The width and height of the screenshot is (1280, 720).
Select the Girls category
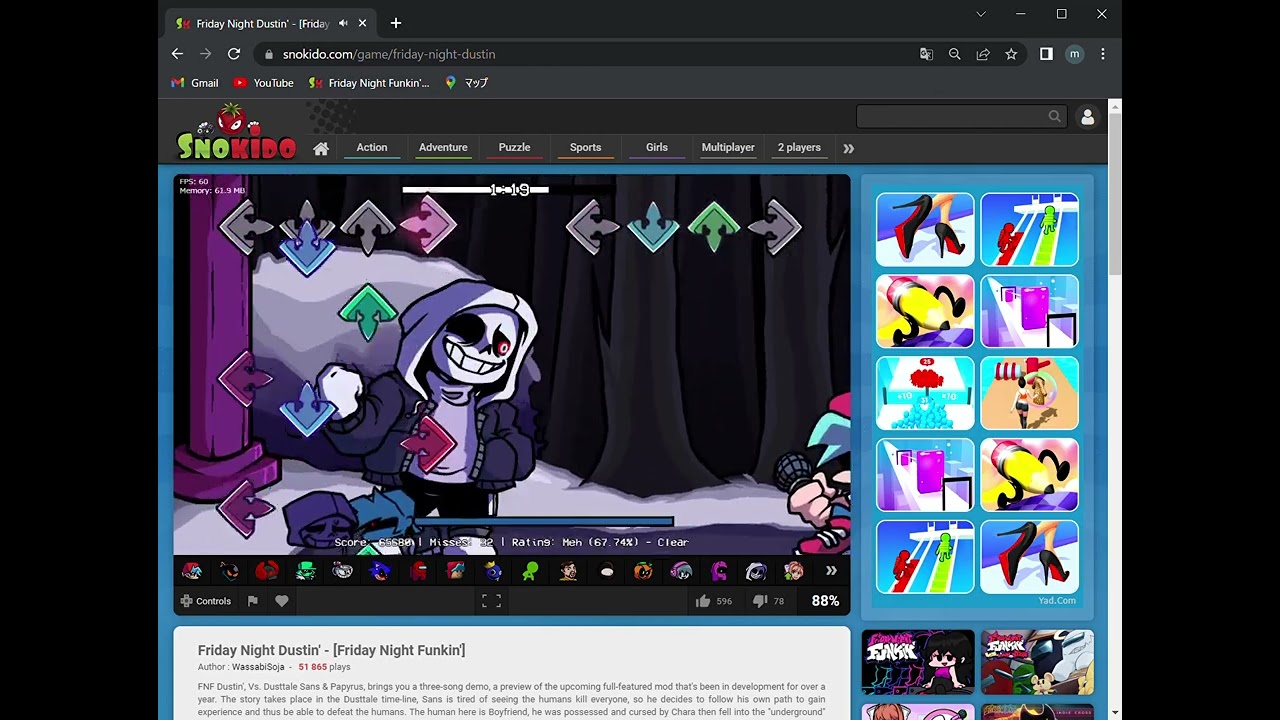click(x=657, y=148)
